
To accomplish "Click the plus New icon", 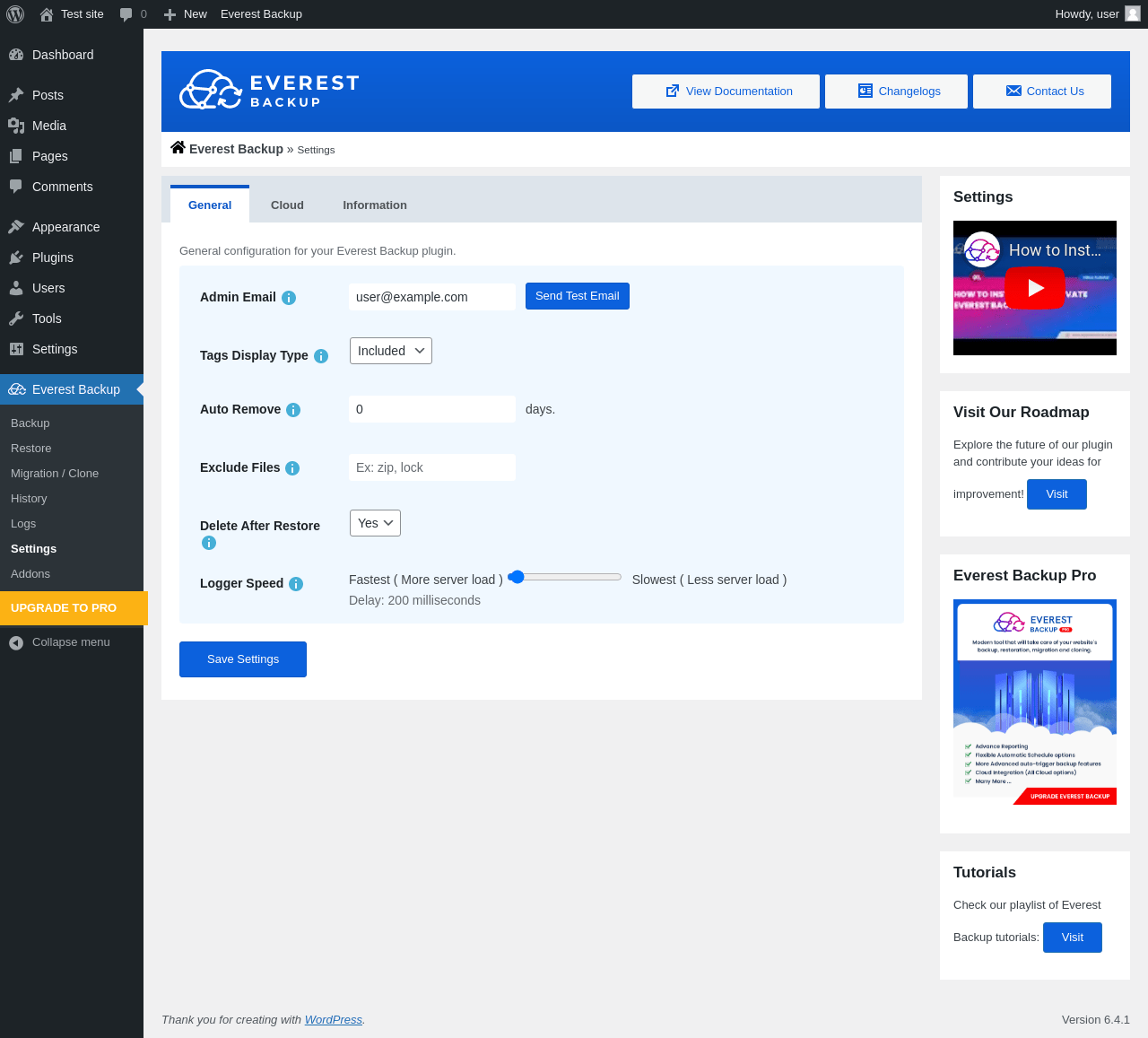I will click(x=170, y=14).
